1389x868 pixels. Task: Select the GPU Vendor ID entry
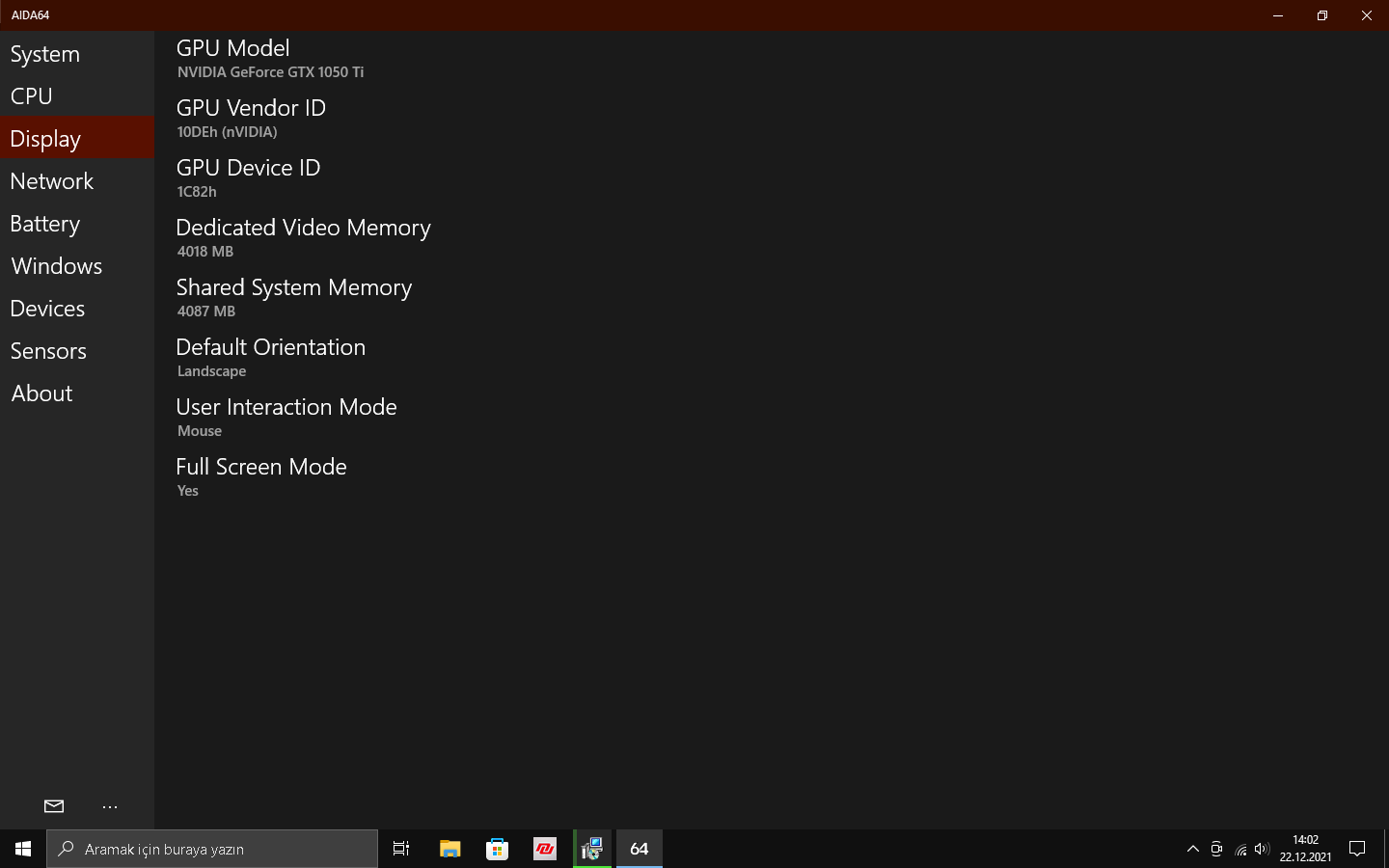251,108
